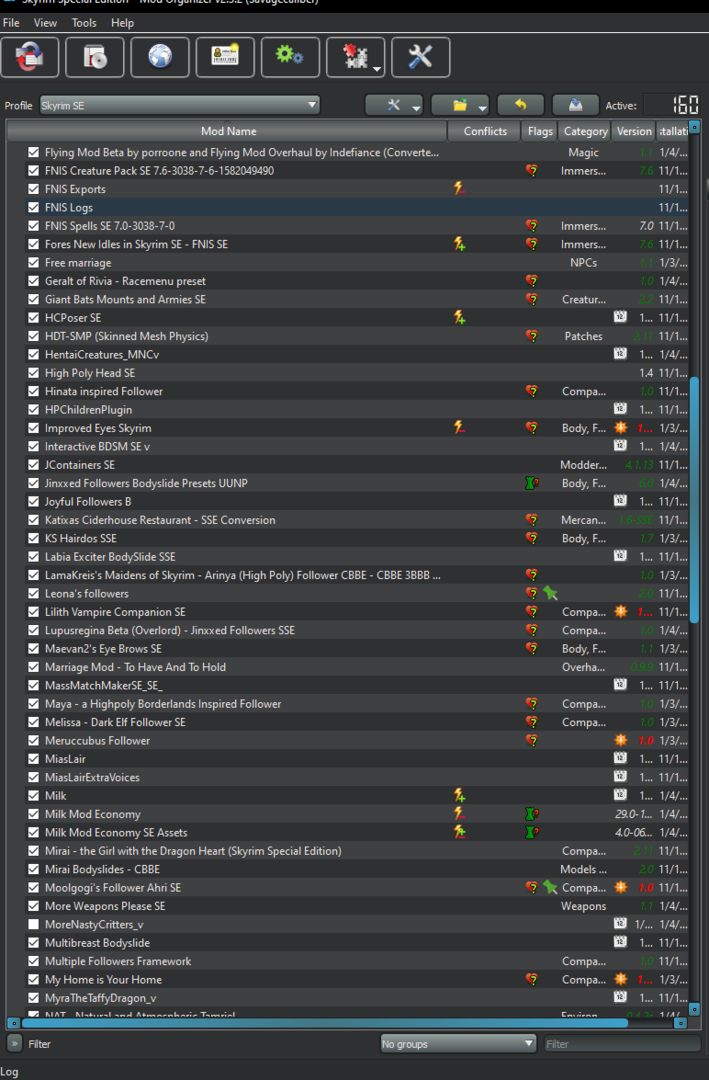709x1080 pixels.
Task: Expand the filter panel arrow button
Action: tap(14, 1043)
